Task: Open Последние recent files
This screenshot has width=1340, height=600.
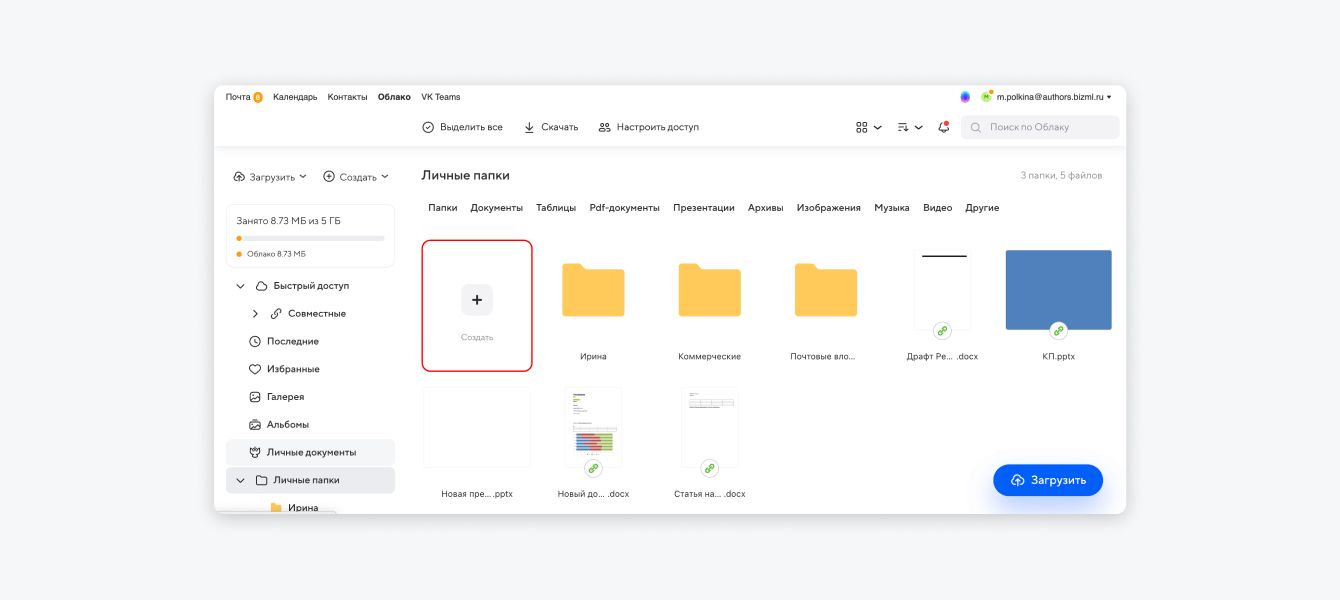Action: tap(292, 341)
